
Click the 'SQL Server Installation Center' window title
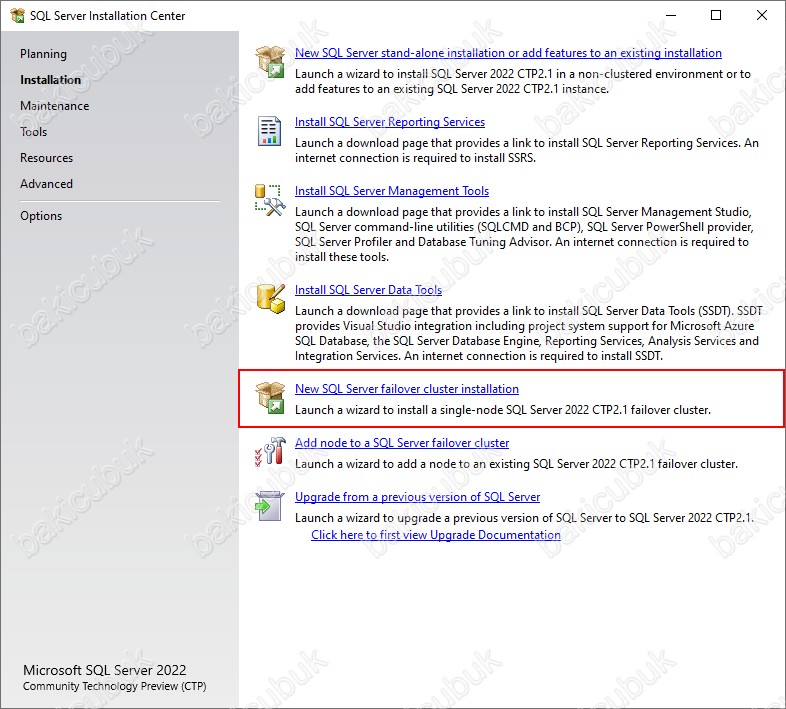coord(108,16)
